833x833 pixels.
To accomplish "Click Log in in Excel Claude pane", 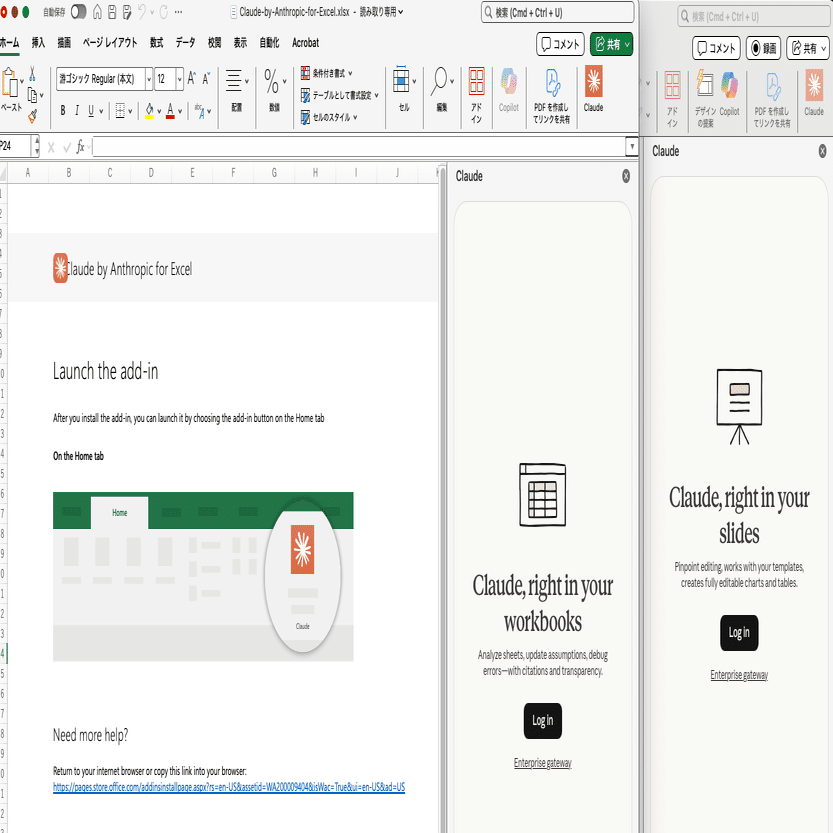I will click(542, 720).
